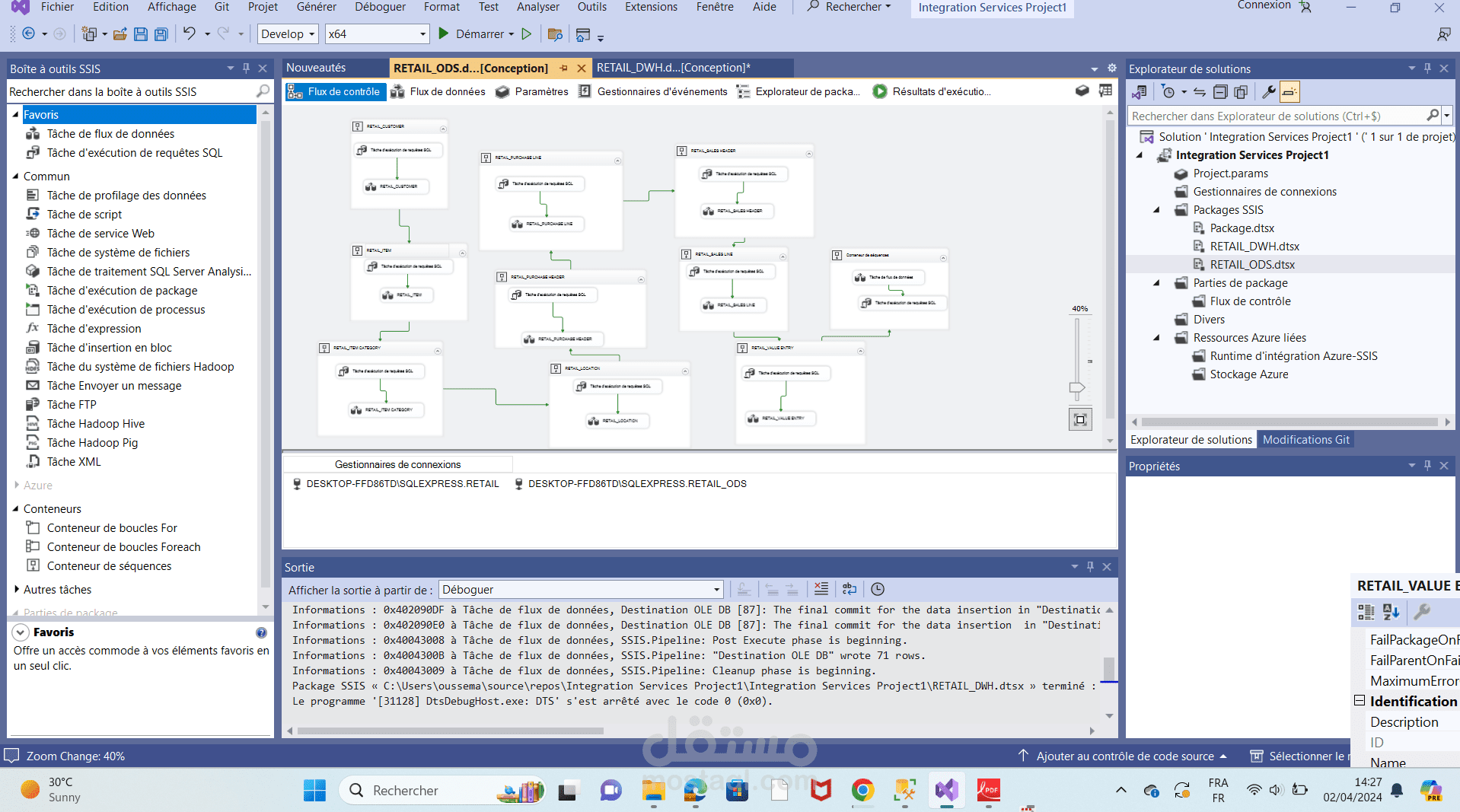Switch to the Modifications Git tab
The image size is (1460, 812).
click(x=1305, y=440)
